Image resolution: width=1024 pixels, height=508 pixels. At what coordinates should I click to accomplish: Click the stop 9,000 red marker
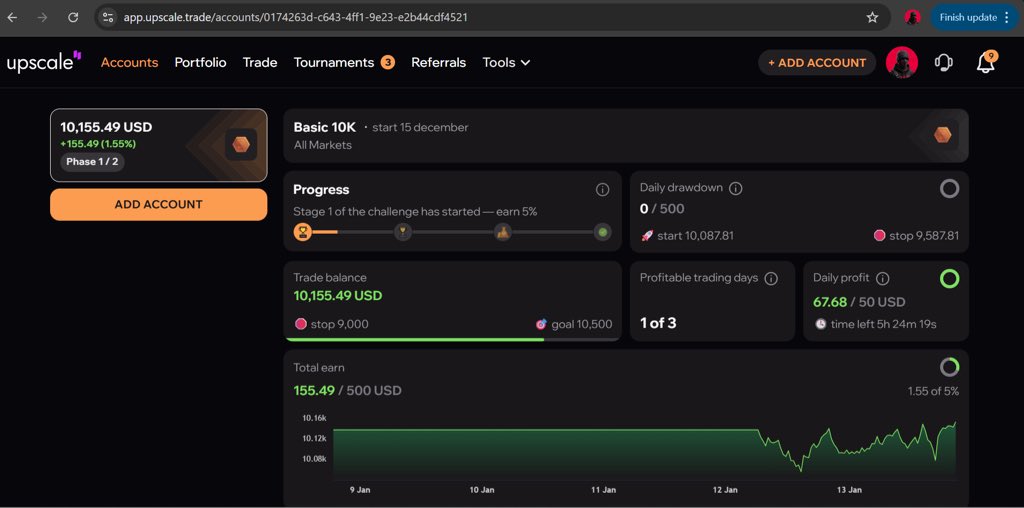click(300, 324)
